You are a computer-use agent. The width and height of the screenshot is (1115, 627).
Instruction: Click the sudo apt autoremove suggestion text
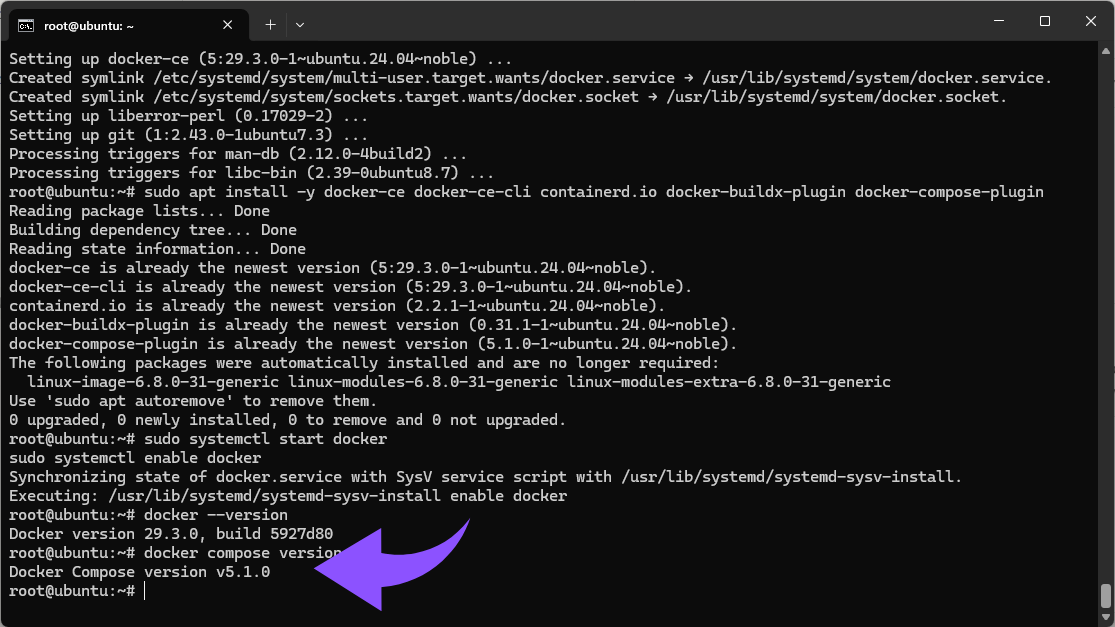coord(143,400)
